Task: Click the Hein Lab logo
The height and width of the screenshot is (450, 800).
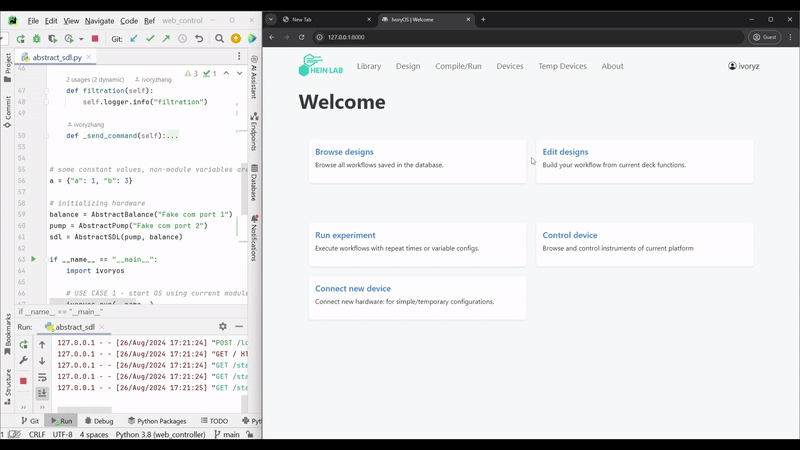Action: pos(321,65)
